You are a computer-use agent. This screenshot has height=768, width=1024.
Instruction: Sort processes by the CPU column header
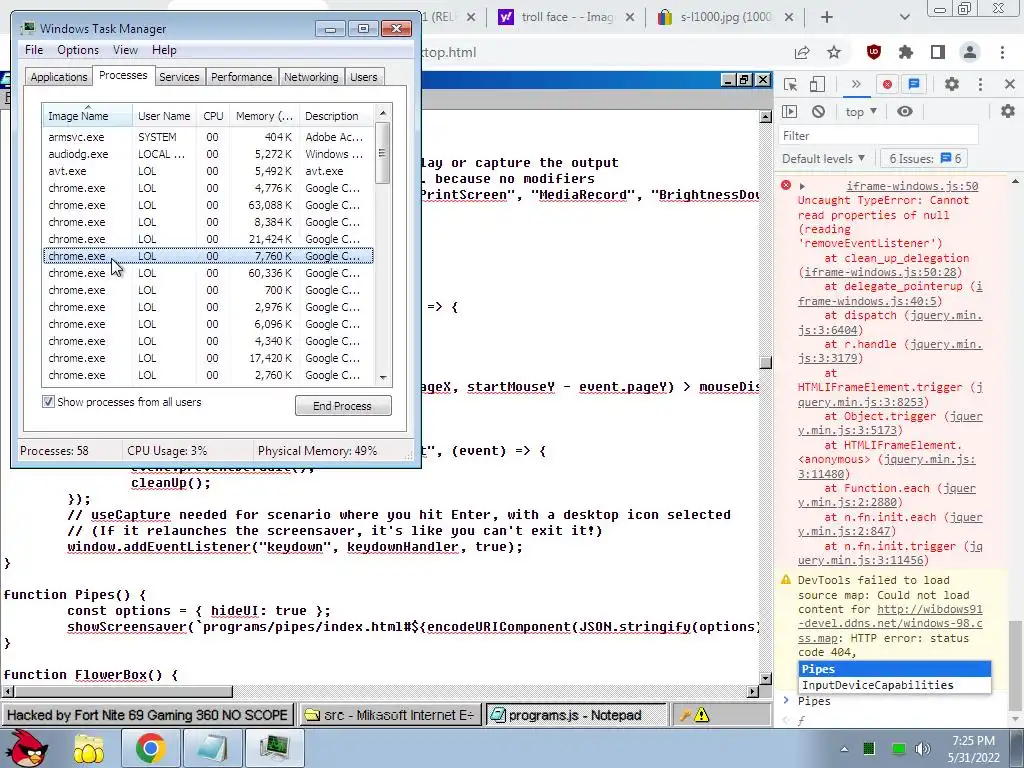(x=213, y=116)
